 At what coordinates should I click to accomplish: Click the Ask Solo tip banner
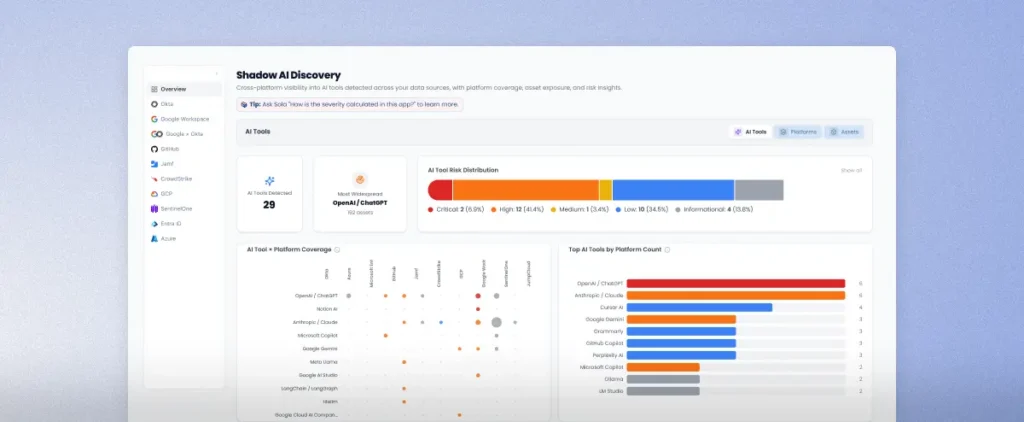point(349,104)
